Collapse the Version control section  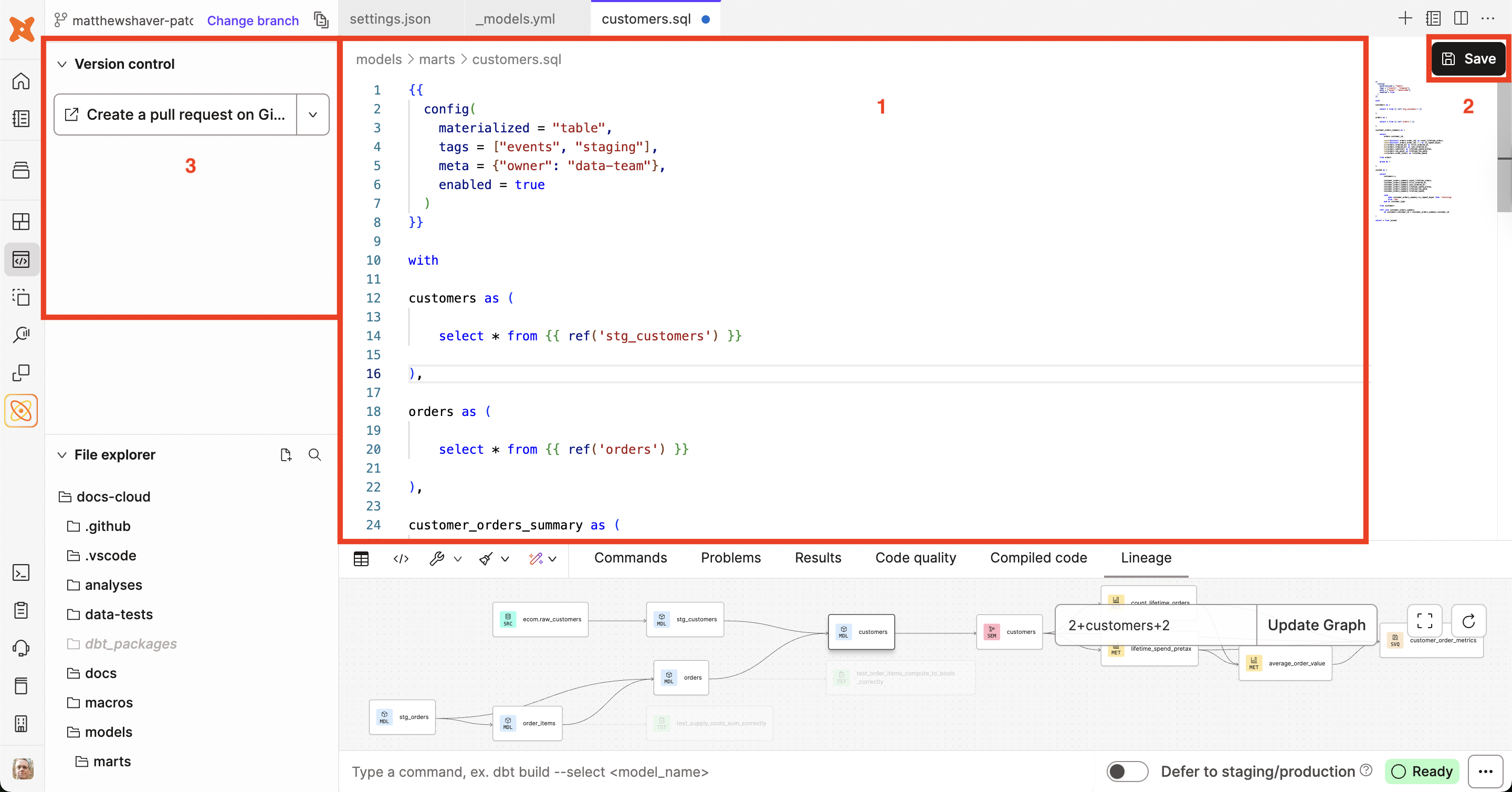pos(62,64)
